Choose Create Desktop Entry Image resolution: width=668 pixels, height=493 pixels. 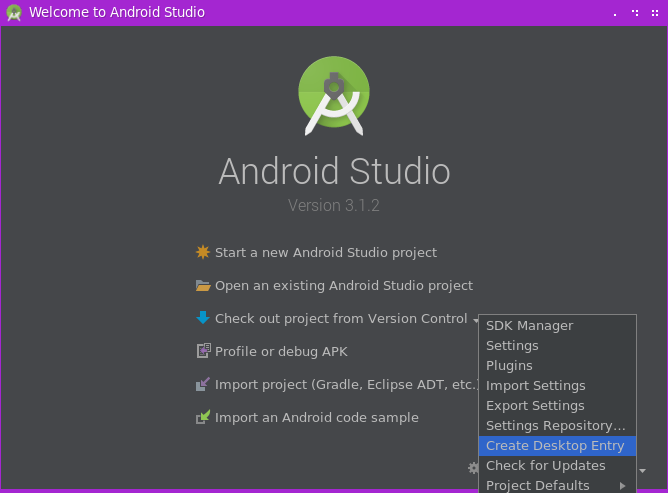click(x=557, y=446)
